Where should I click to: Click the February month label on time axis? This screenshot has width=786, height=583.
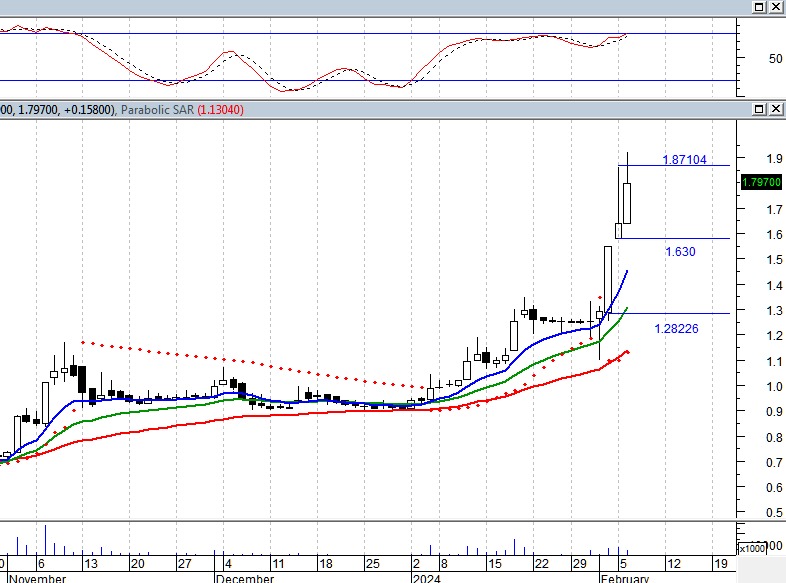(624, 578)
